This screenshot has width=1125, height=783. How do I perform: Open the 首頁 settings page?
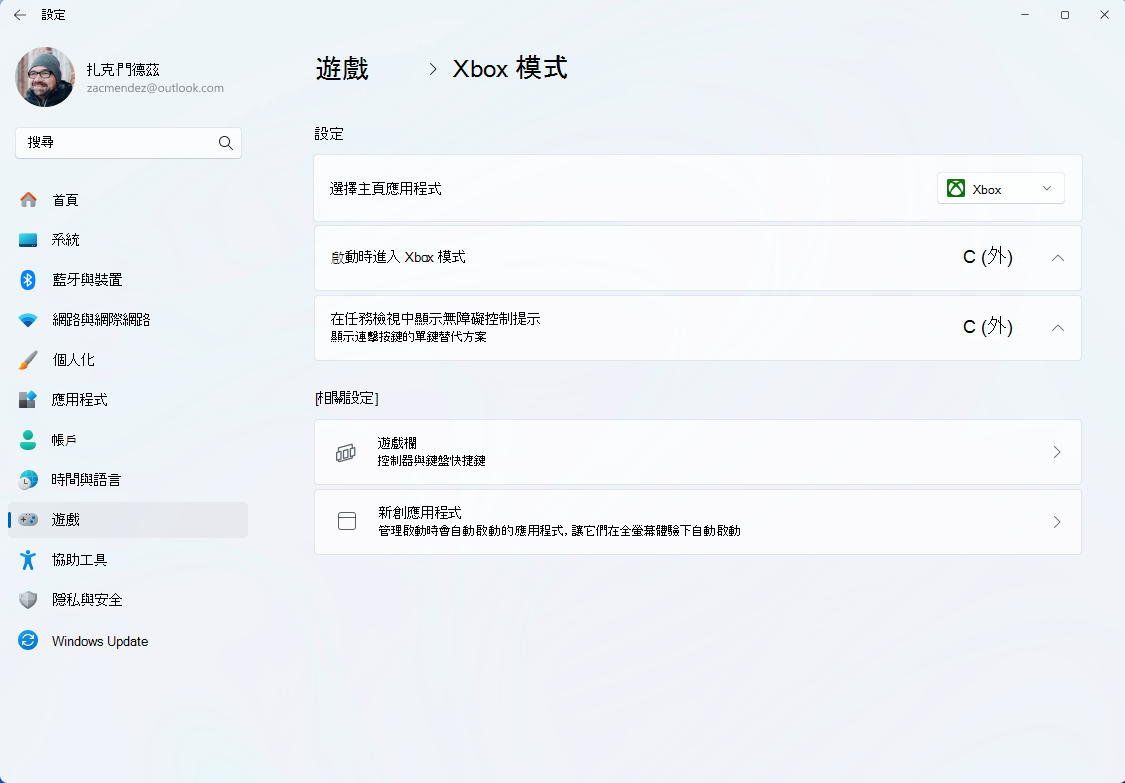pyautogui.click(x=128, y=200)
